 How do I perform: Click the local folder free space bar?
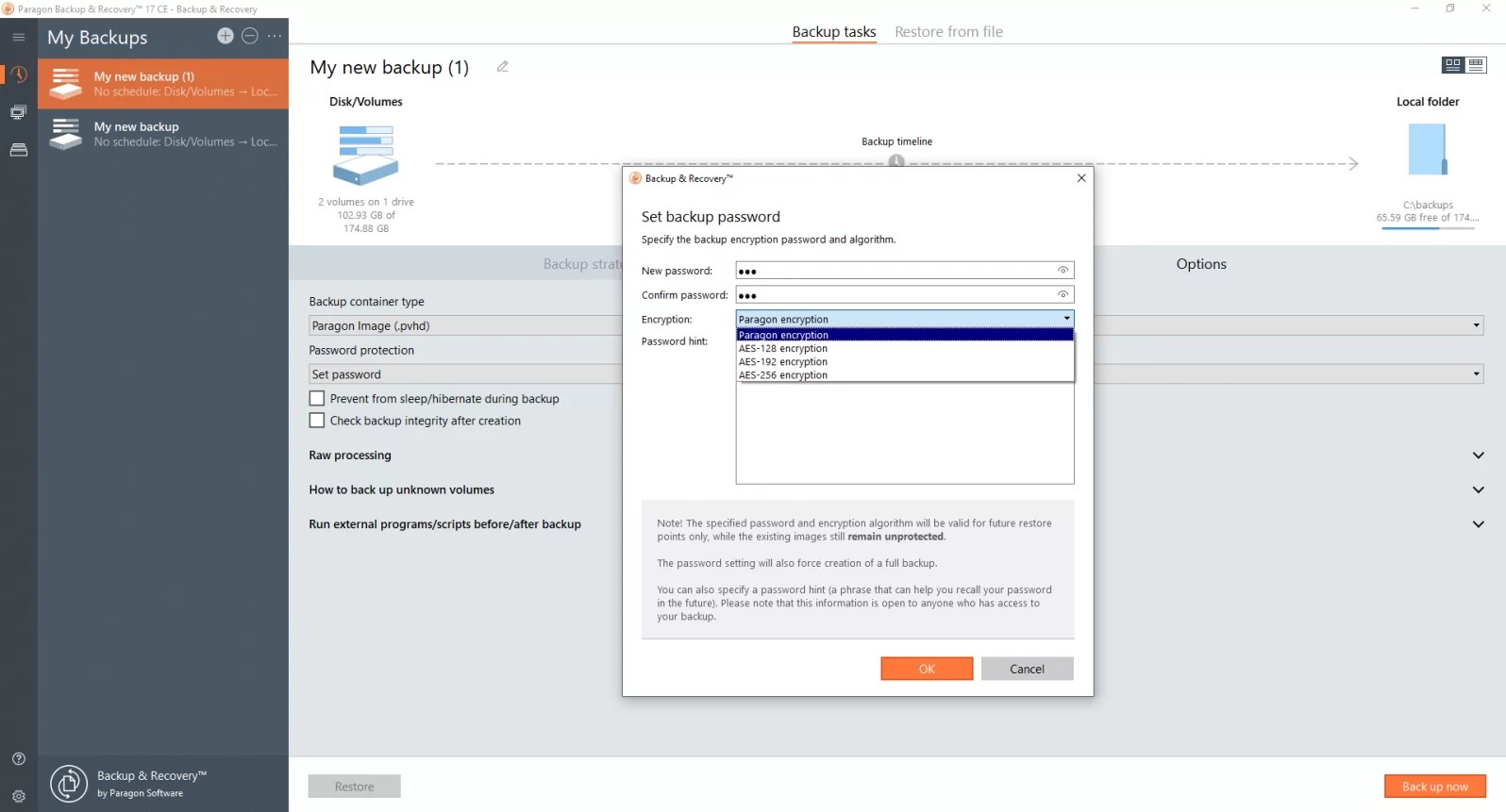coord(1428,228)
